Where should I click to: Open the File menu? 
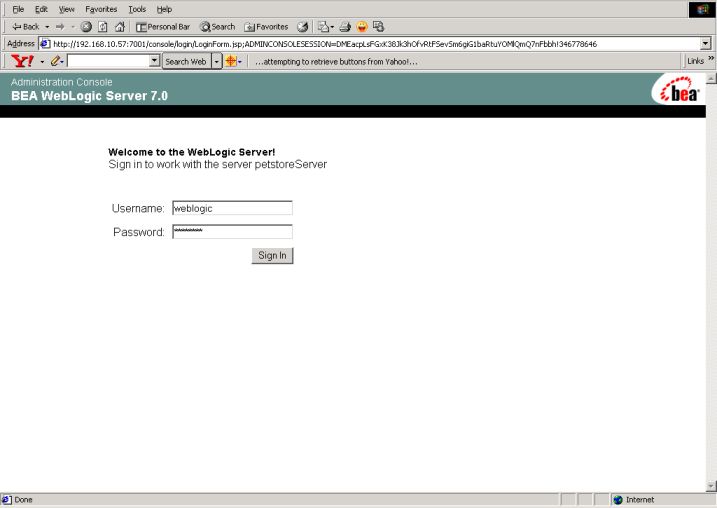tap(18, 9)
